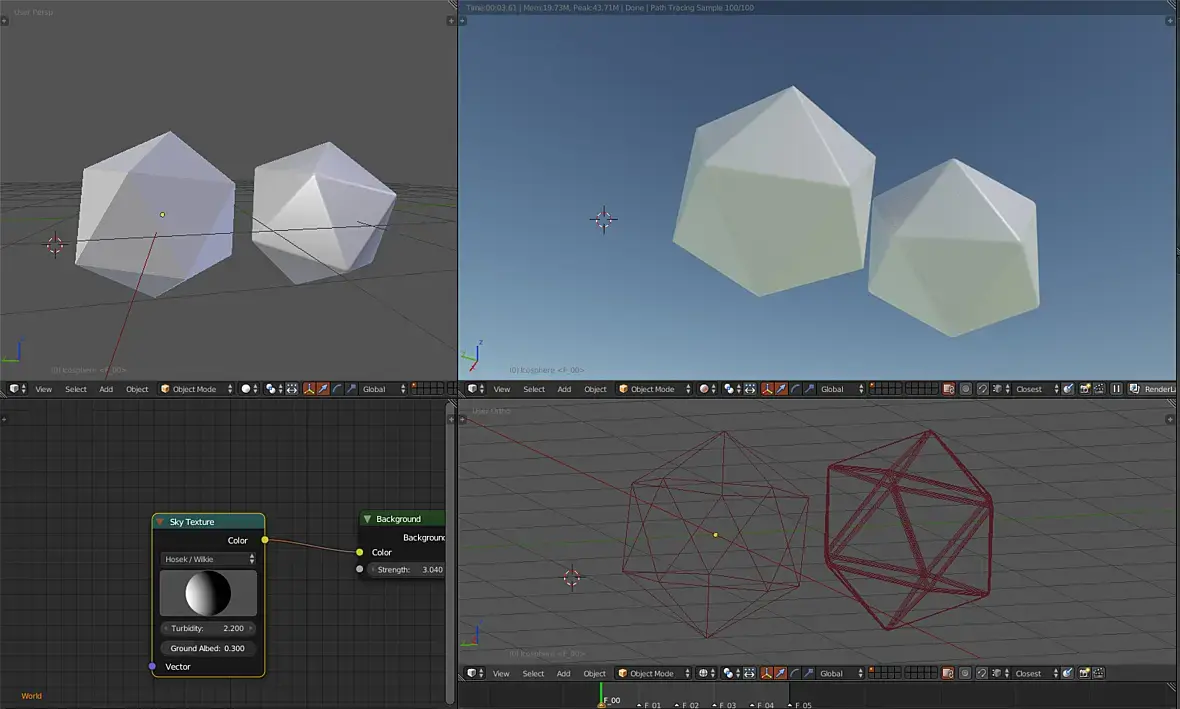Click the Ground Albedo value field
Image resolution: width=1180 pixels, height=709 pixels.
pyautogui.click(x=207, y=648)
